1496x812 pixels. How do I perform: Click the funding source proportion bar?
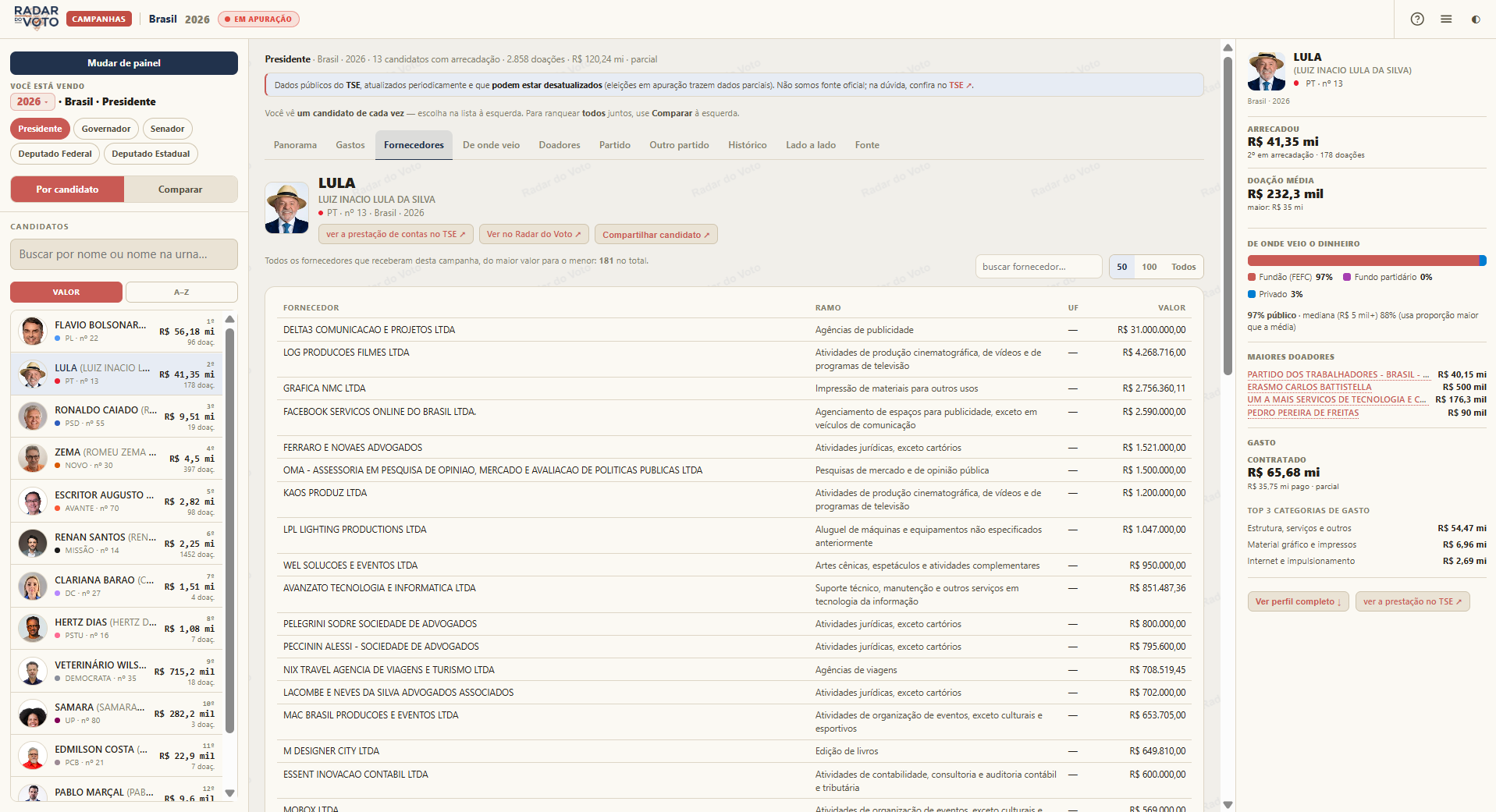pyautogui.click(x=1366, y=261)
